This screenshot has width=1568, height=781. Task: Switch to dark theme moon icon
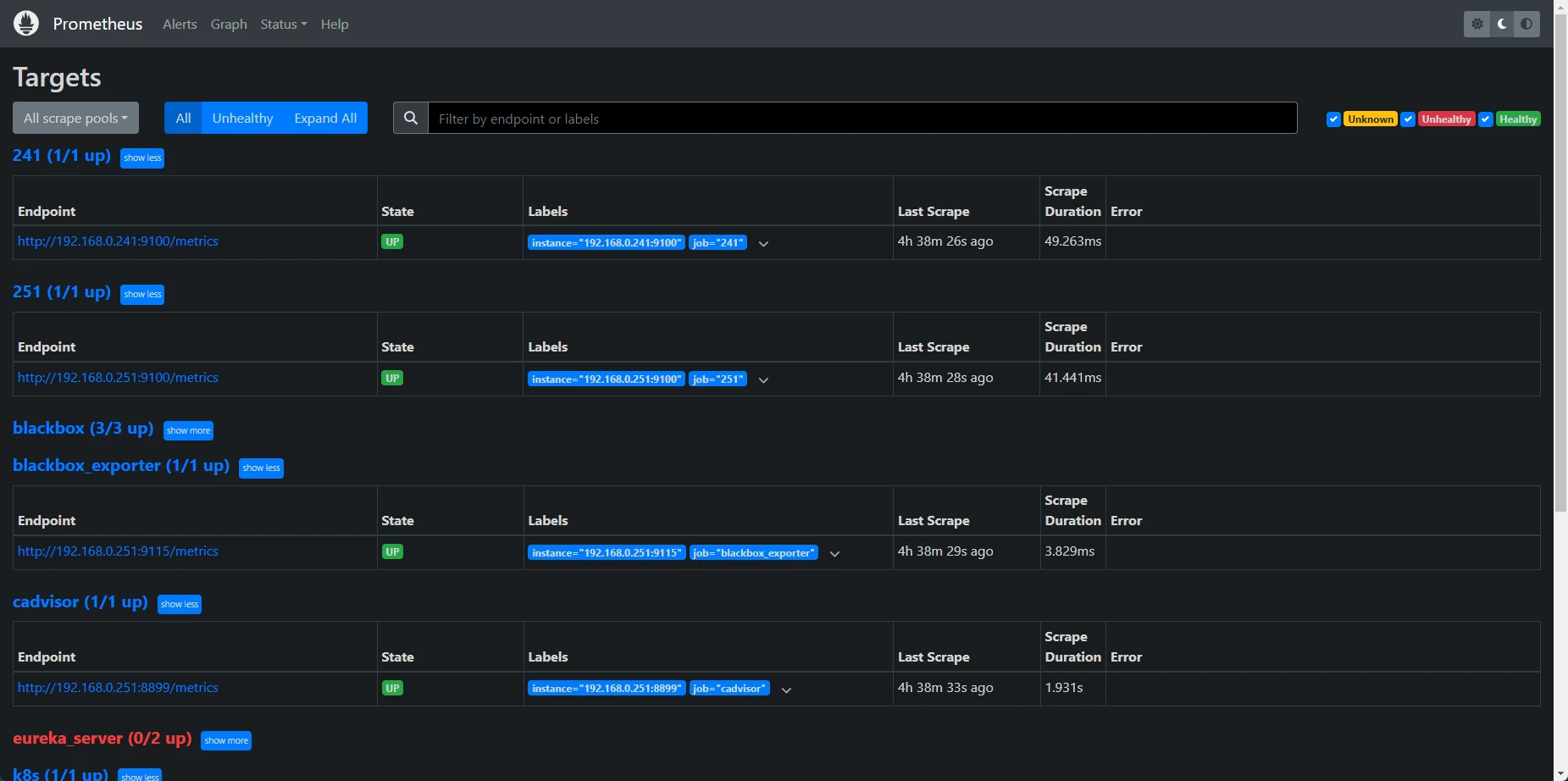(x=1502, y=24)
